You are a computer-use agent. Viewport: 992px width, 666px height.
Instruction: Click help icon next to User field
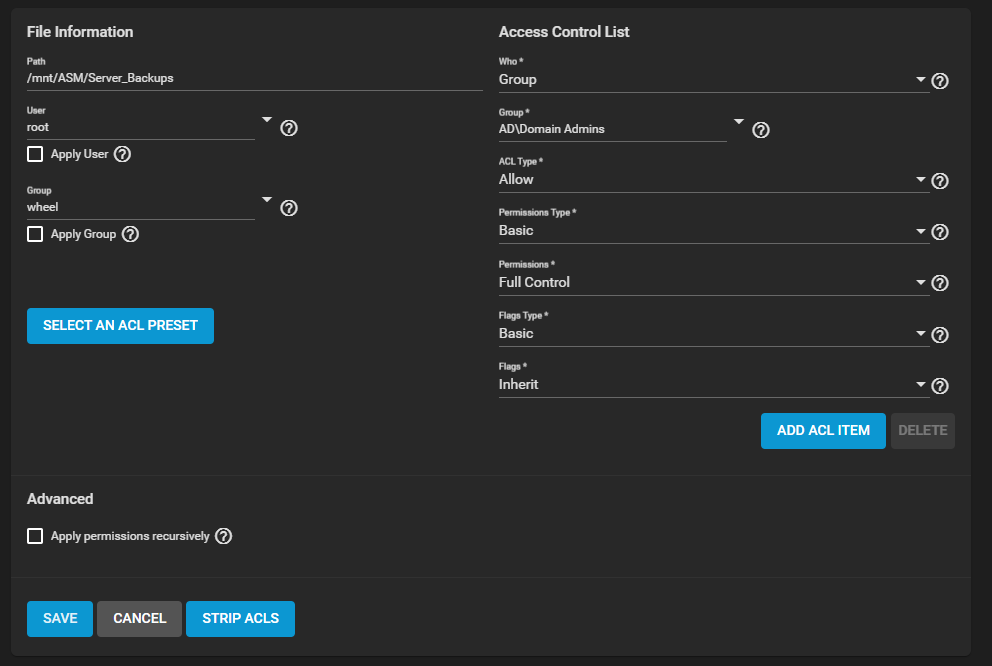289,128
